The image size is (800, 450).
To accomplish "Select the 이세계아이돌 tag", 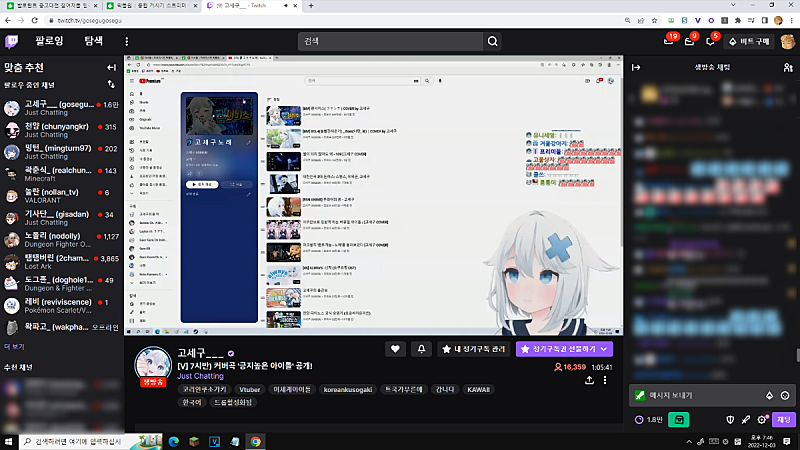I will point(292,389).
